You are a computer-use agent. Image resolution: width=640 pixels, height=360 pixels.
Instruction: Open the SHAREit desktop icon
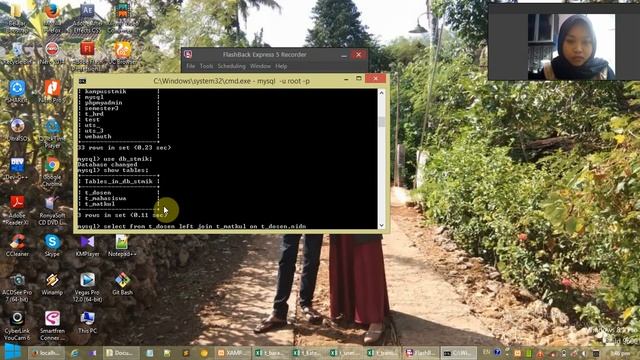[x=17, y=92]
